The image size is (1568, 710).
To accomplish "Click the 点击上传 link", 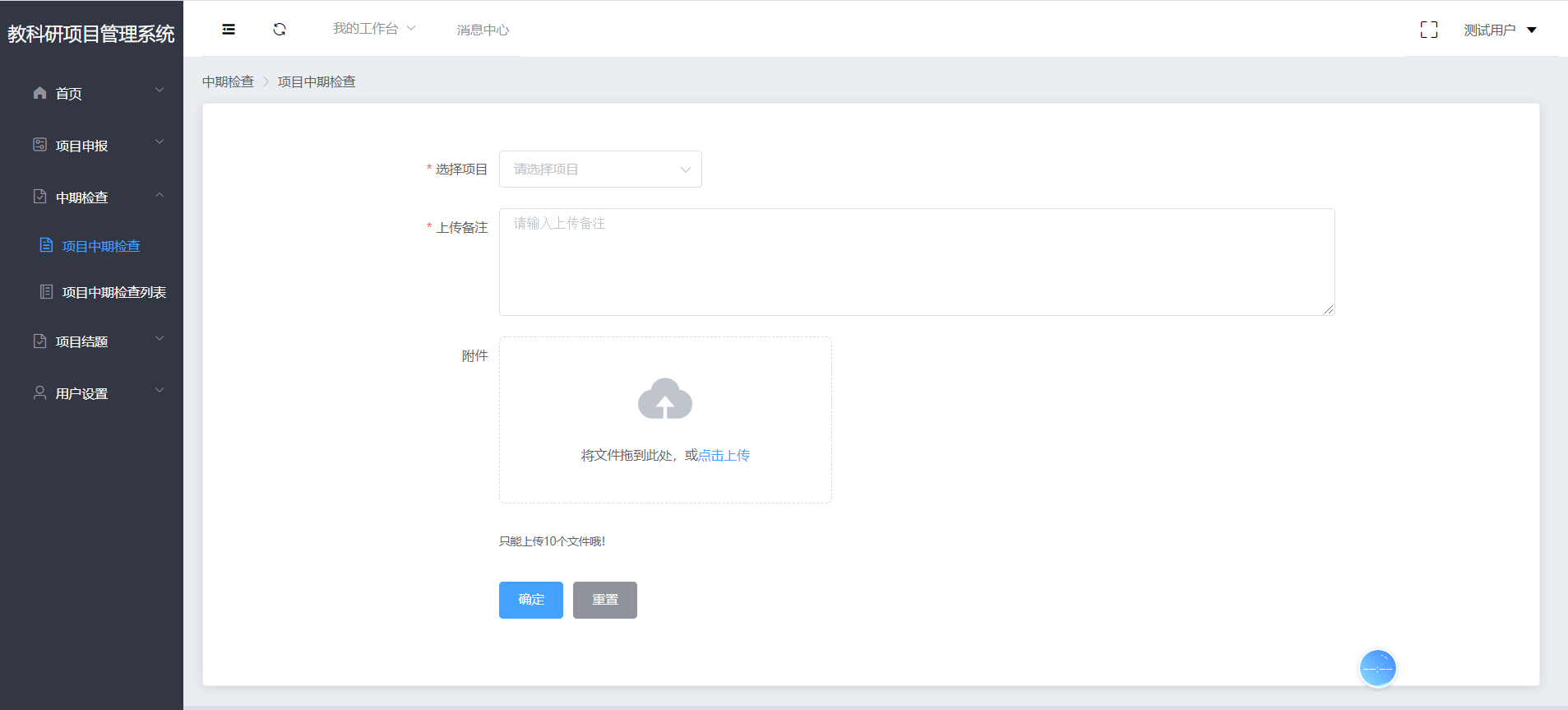I will tap(724, 455).
